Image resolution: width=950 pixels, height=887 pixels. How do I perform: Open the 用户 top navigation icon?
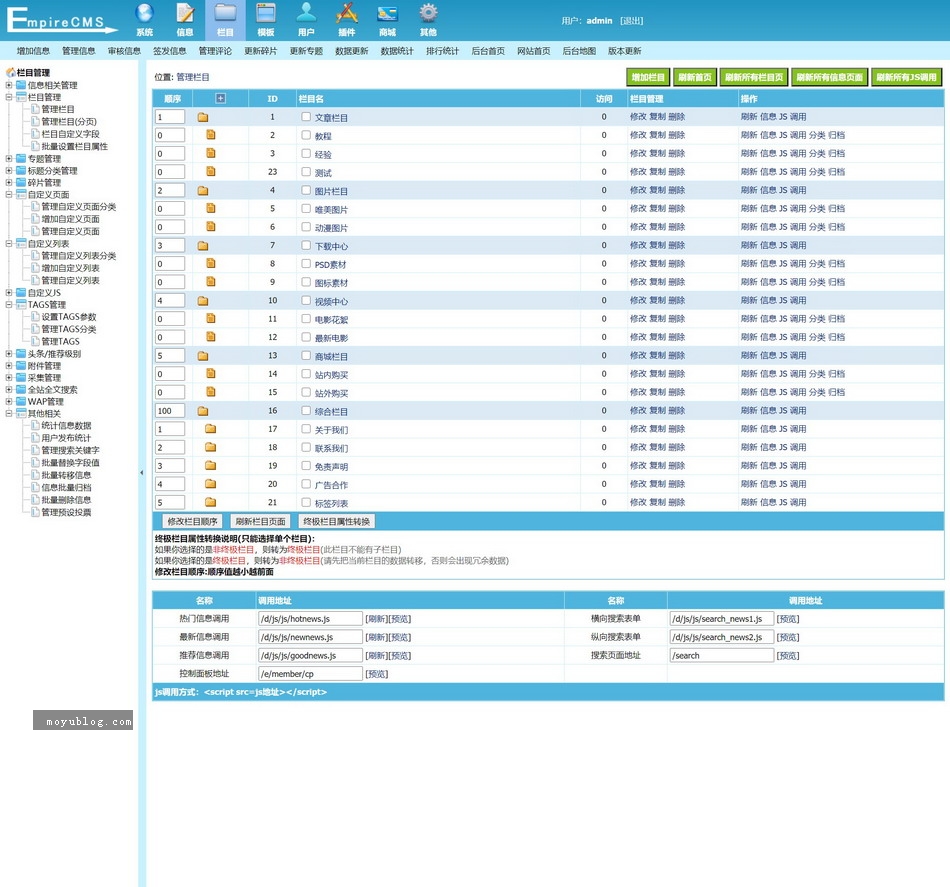click(306, 20)
